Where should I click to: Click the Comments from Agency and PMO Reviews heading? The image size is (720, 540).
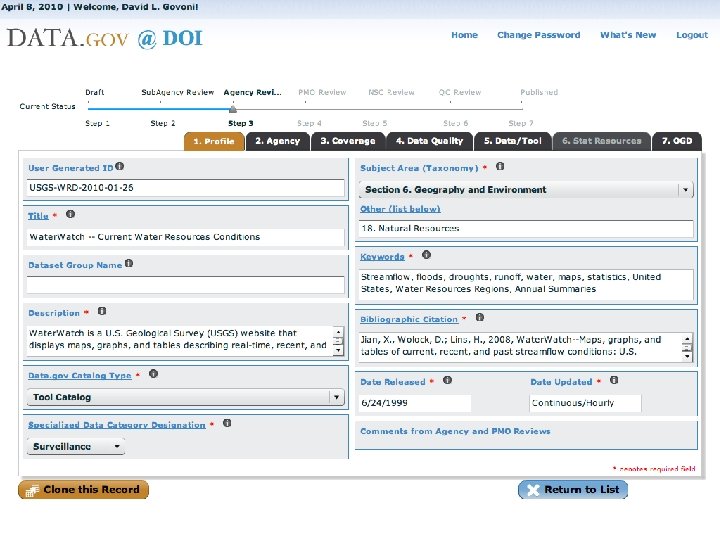click(455, 431)
